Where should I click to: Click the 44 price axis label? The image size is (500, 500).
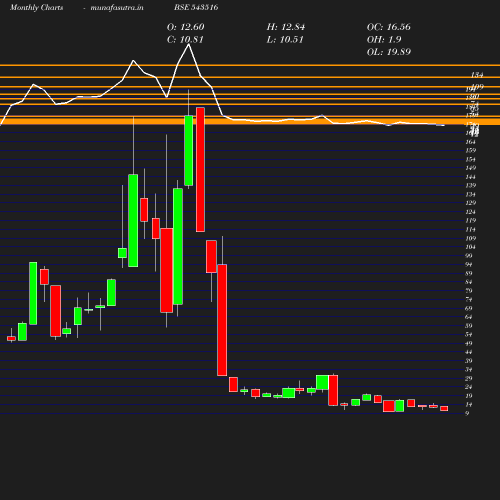[469, 352]
